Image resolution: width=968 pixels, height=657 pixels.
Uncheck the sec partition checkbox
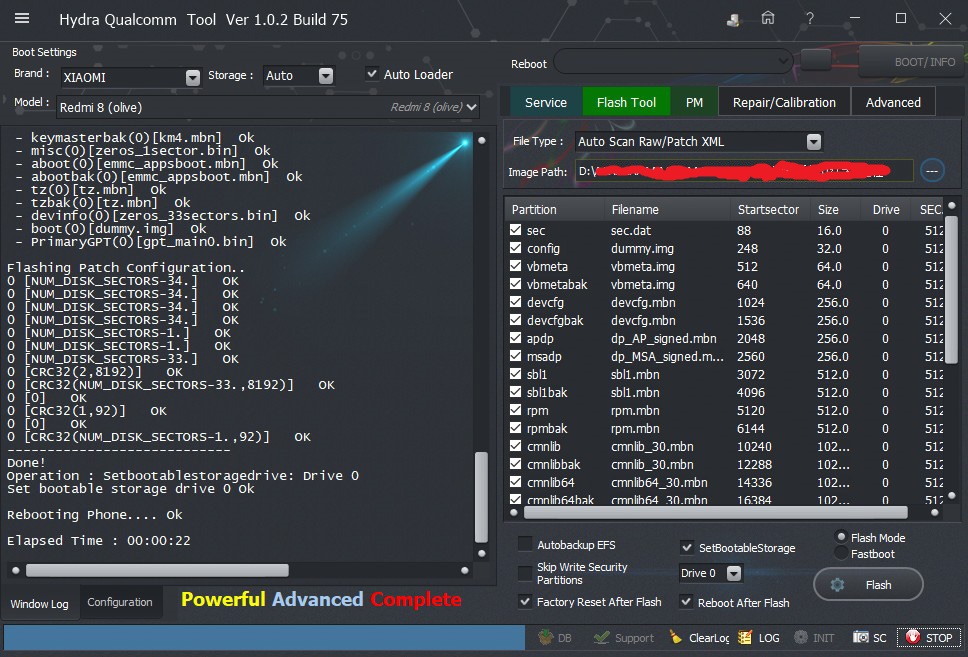pyautogui.click(x=515, y=230)
